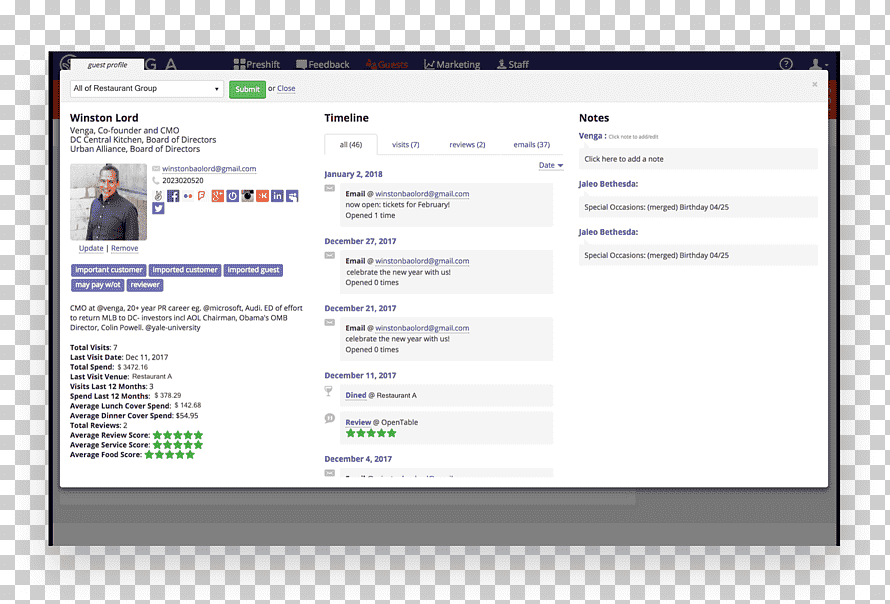Click the wine glass icon for Dined entry

tap(329, 391)
